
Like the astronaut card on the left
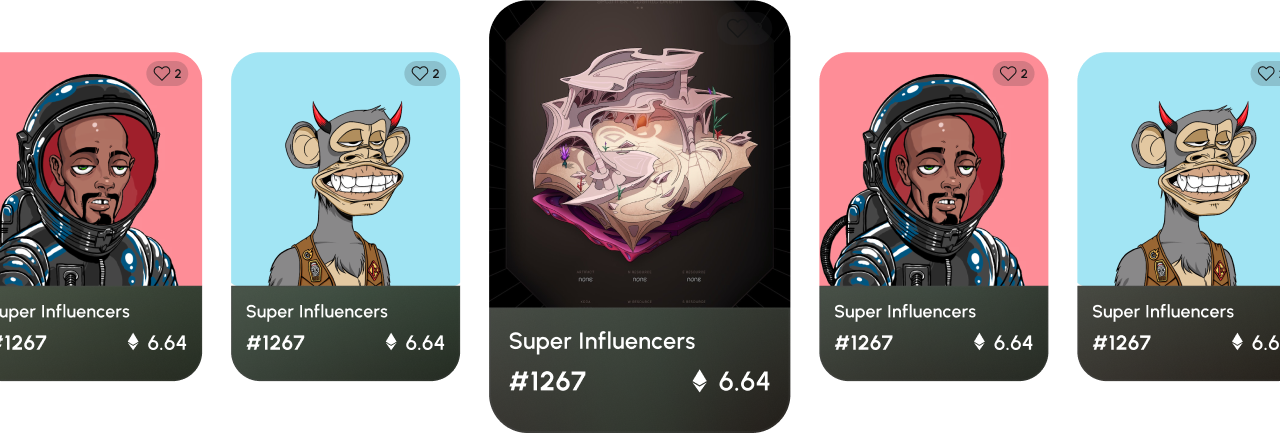(x=167, y=73)
